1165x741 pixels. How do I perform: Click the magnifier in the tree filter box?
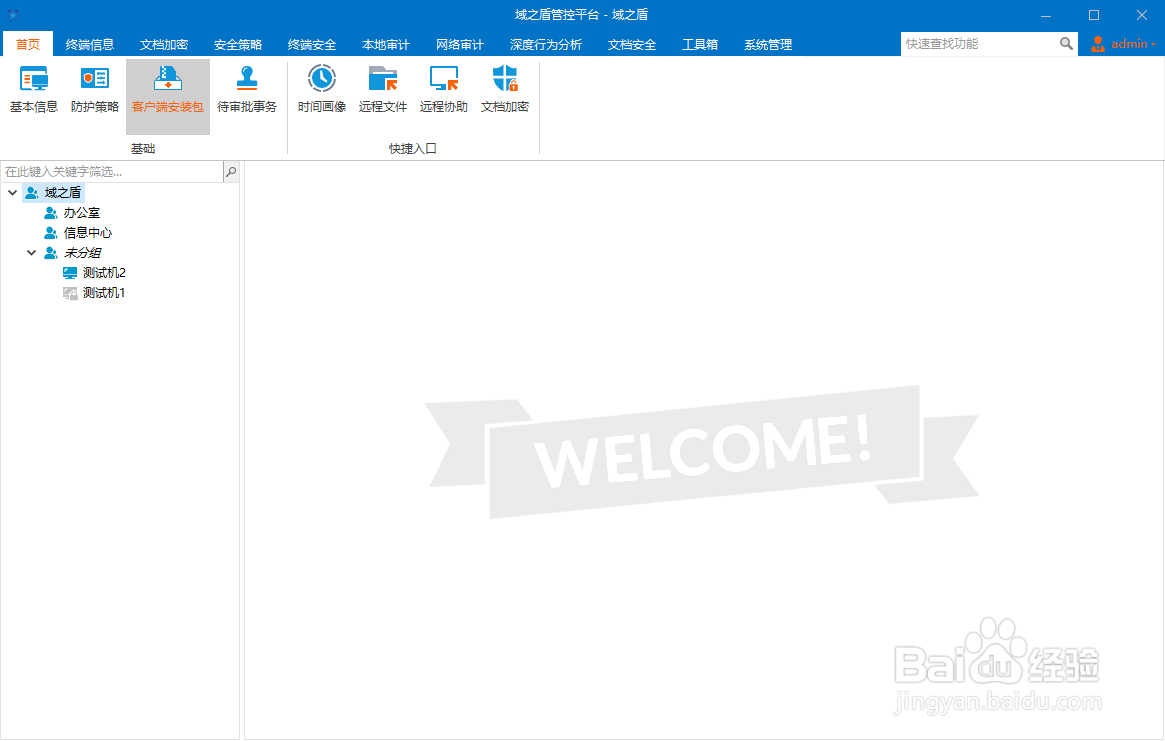(231, 172)
